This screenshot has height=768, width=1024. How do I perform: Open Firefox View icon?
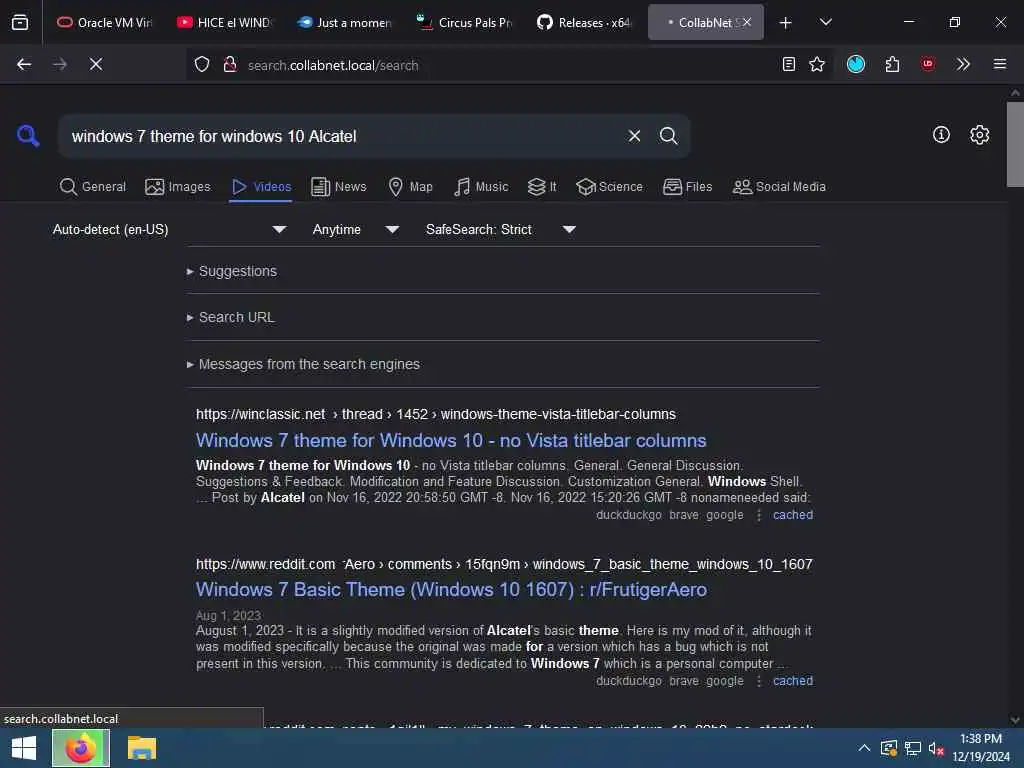(20, 22)
